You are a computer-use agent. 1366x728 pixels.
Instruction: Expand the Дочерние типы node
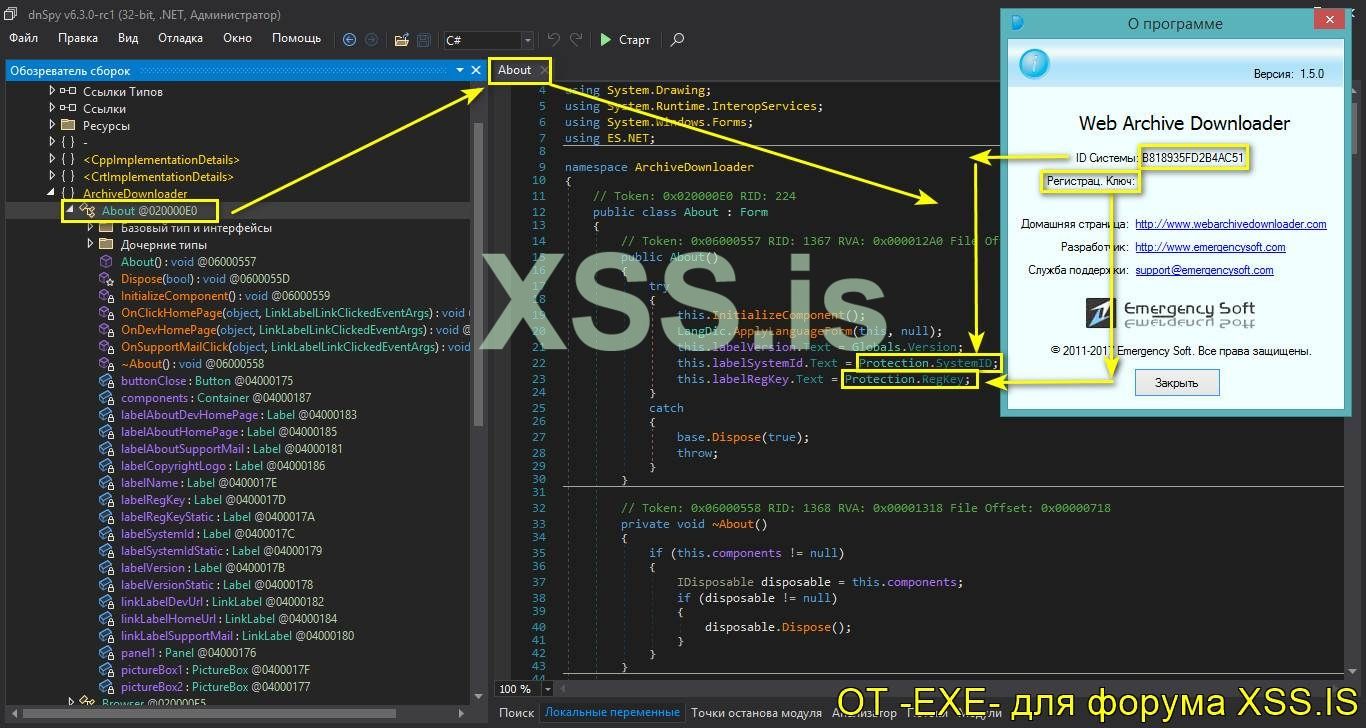point(90,245)
